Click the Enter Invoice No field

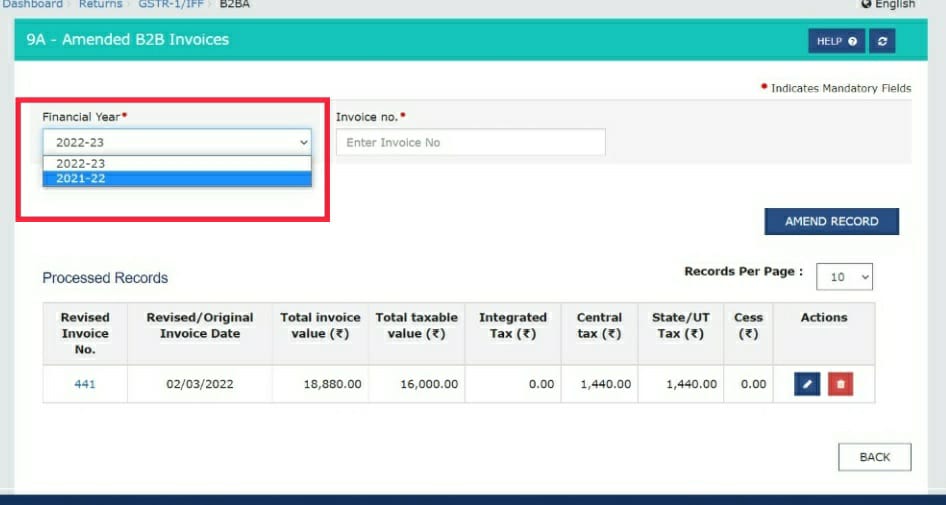click(x=470, y=143)
